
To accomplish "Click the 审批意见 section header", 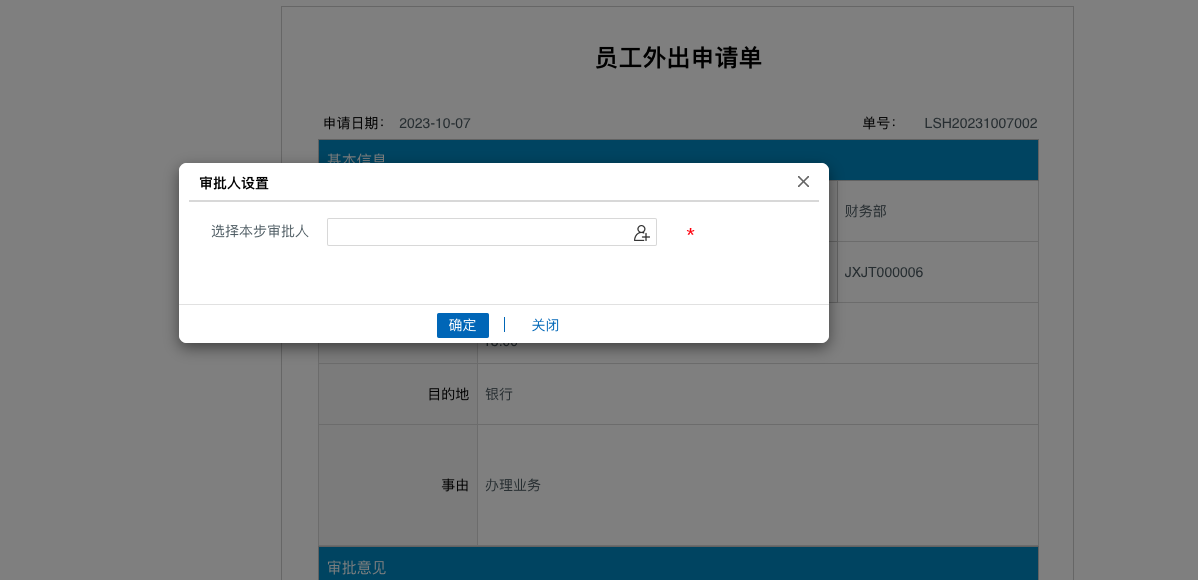I will [x=357, y=567].
